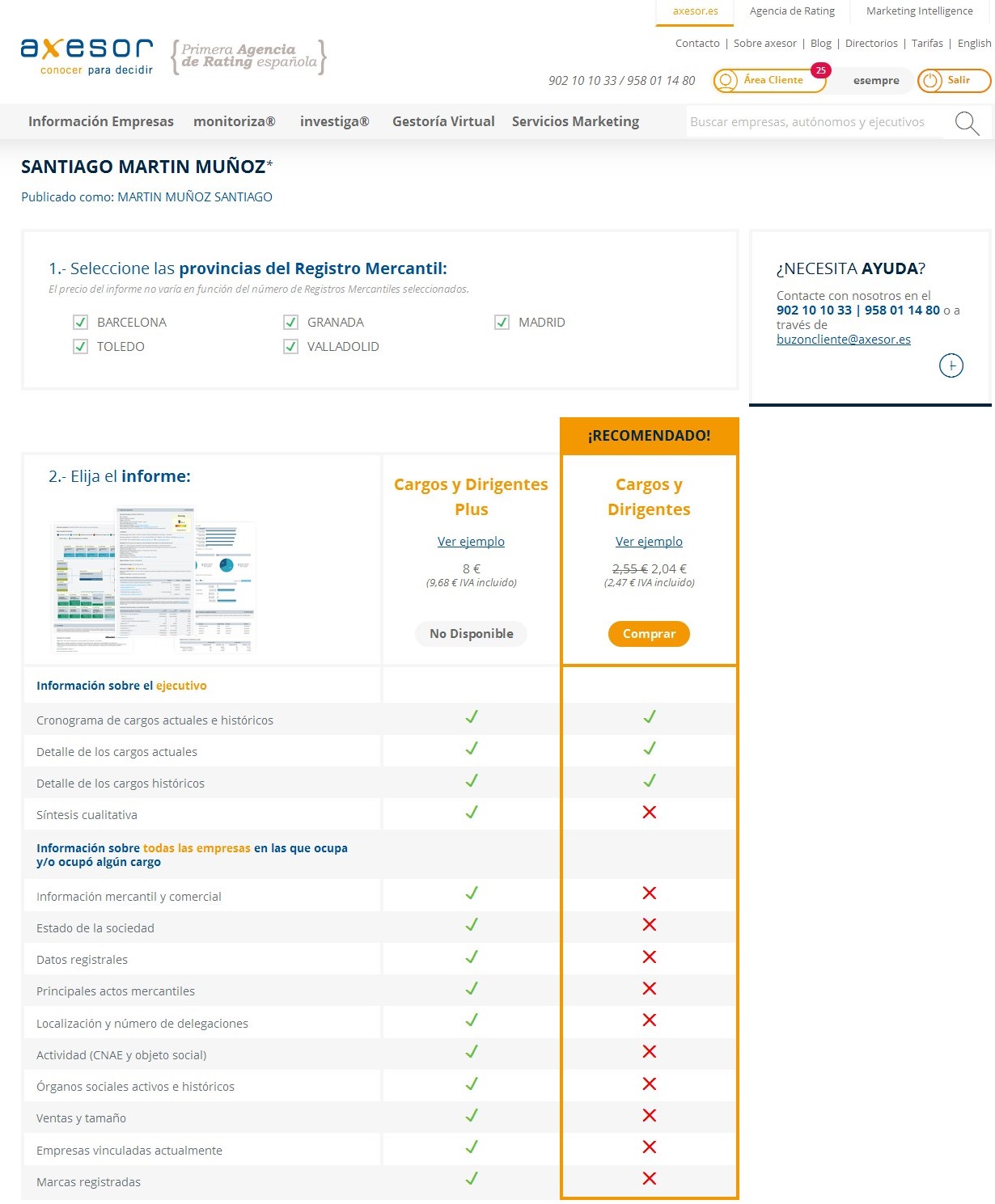Click the Plus checkmark for Principales actos mercantiles

click(x=472, y=988)
